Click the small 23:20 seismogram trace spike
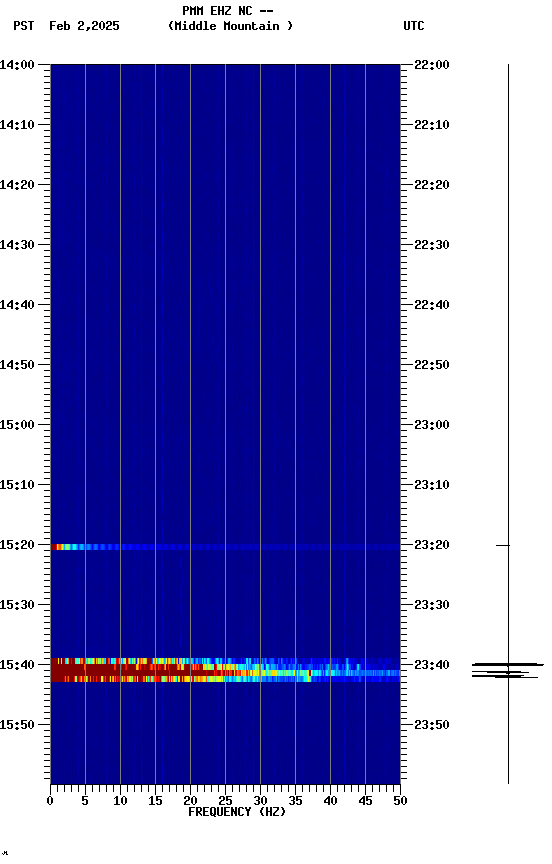 click(x=503, y=546)
